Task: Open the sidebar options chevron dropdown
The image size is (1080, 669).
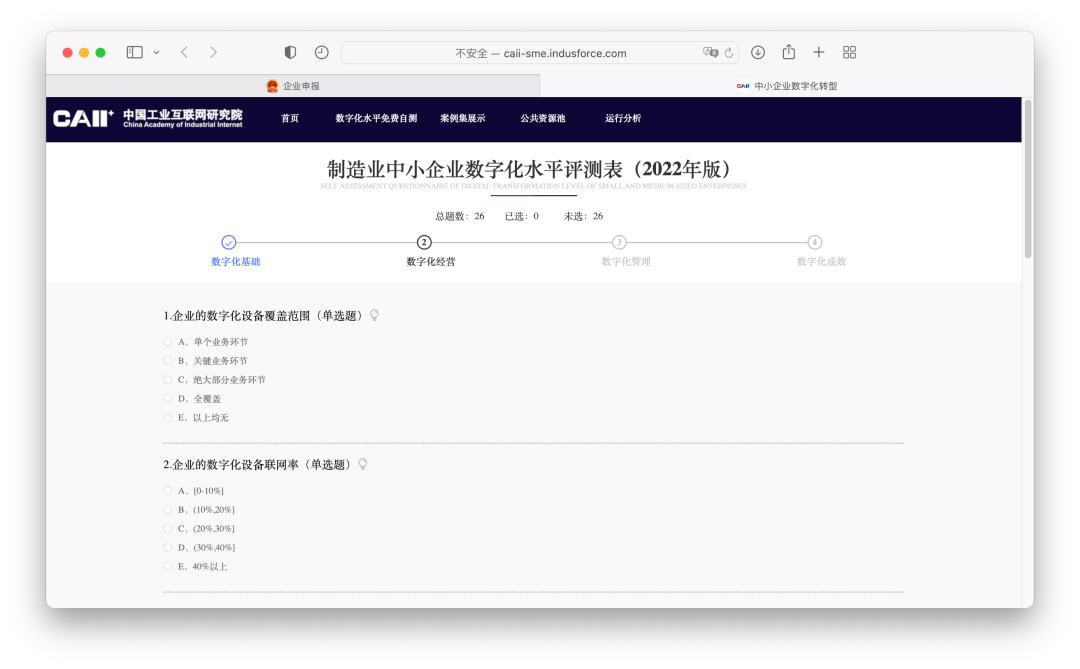Action: [156, 51]
